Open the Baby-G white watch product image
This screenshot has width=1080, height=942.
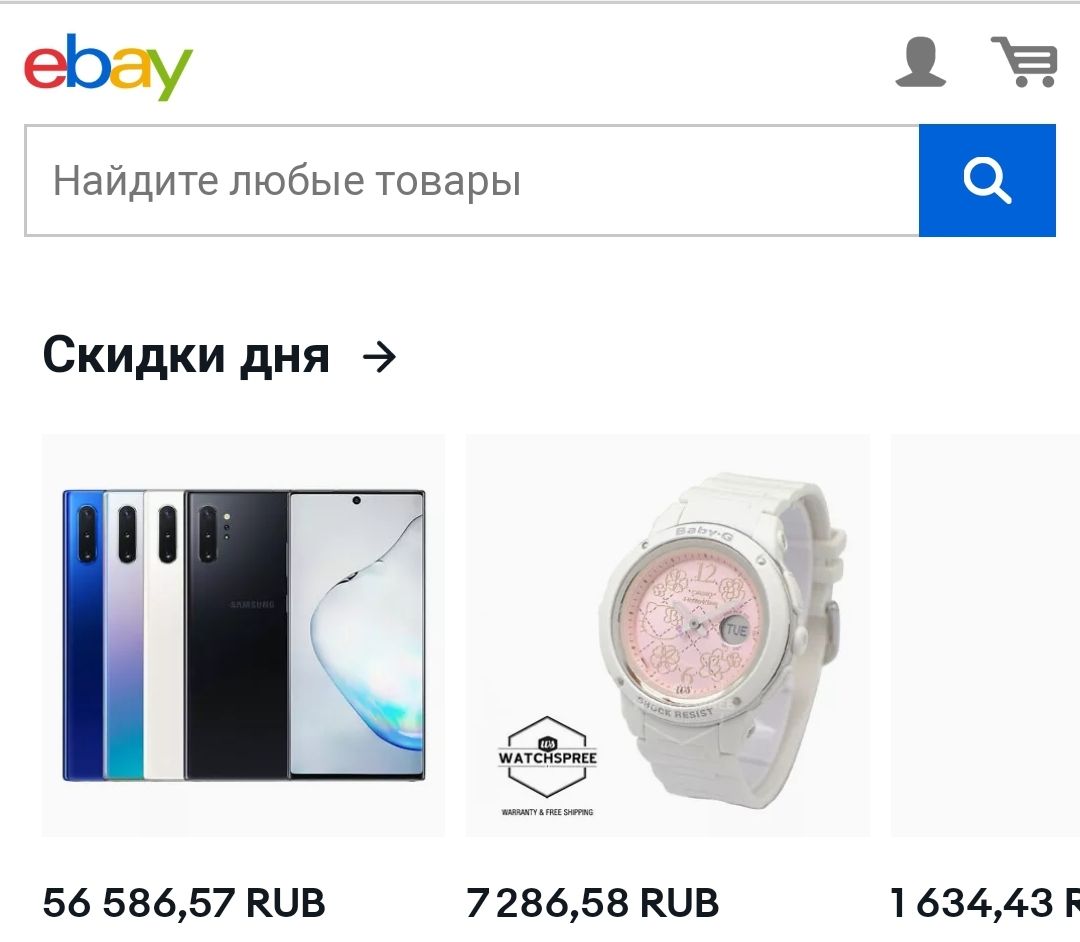tap(668, 635)
